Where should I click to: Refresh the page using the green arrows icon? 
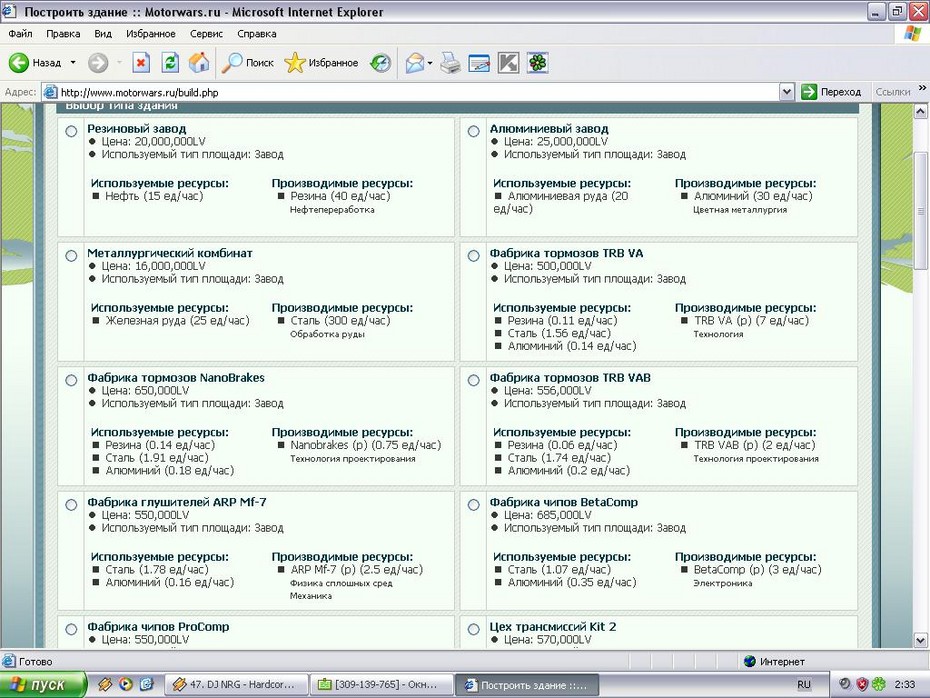pyautogui.click(x=170, y=62)
